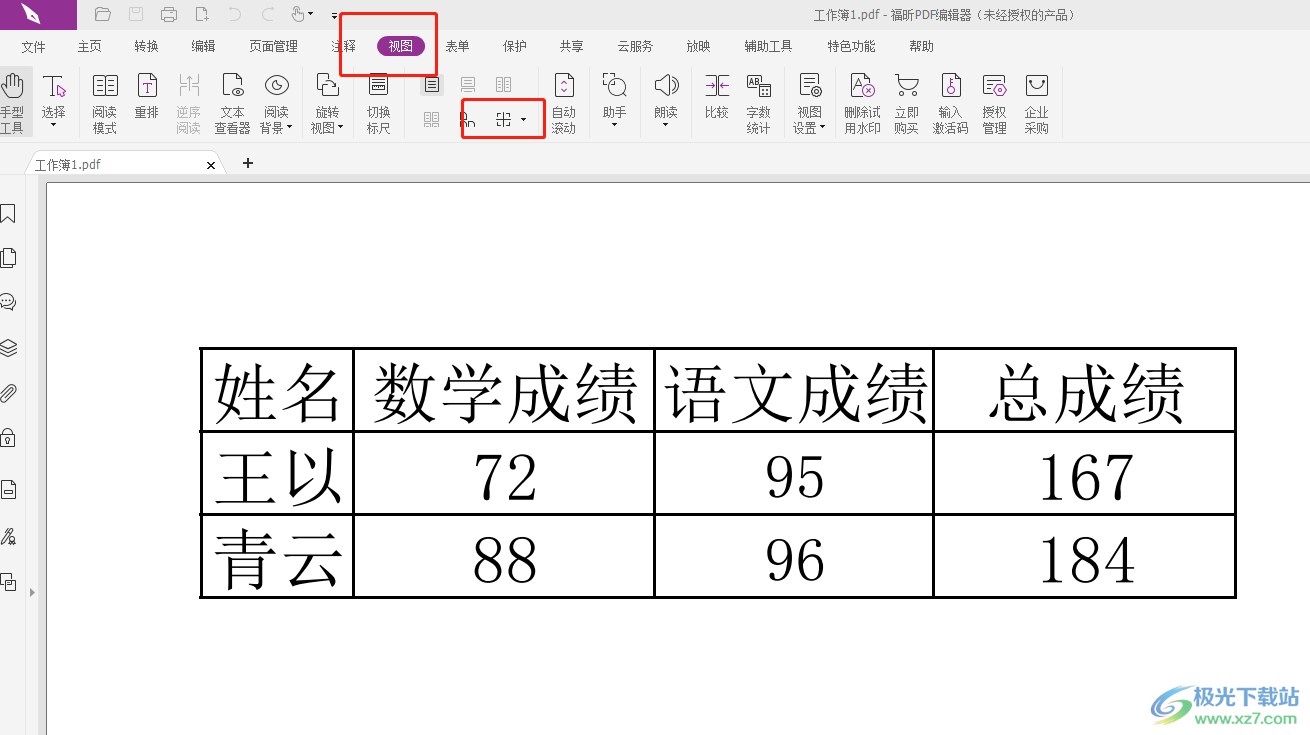Open the Comments side panel
The width and height of the screenshot is (1310, 735).
pos(8,302)
